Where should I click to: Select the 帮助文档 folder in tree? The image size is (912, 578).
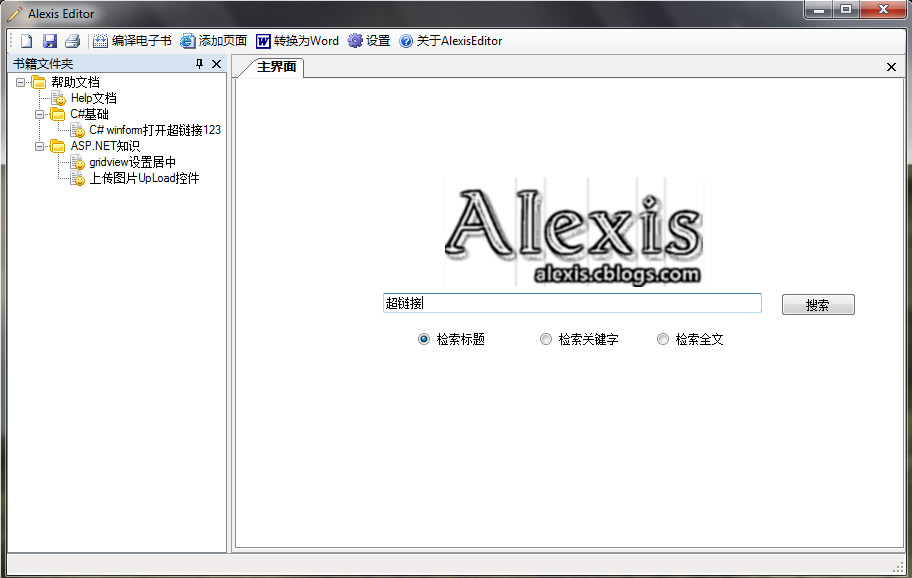point(76,82)
